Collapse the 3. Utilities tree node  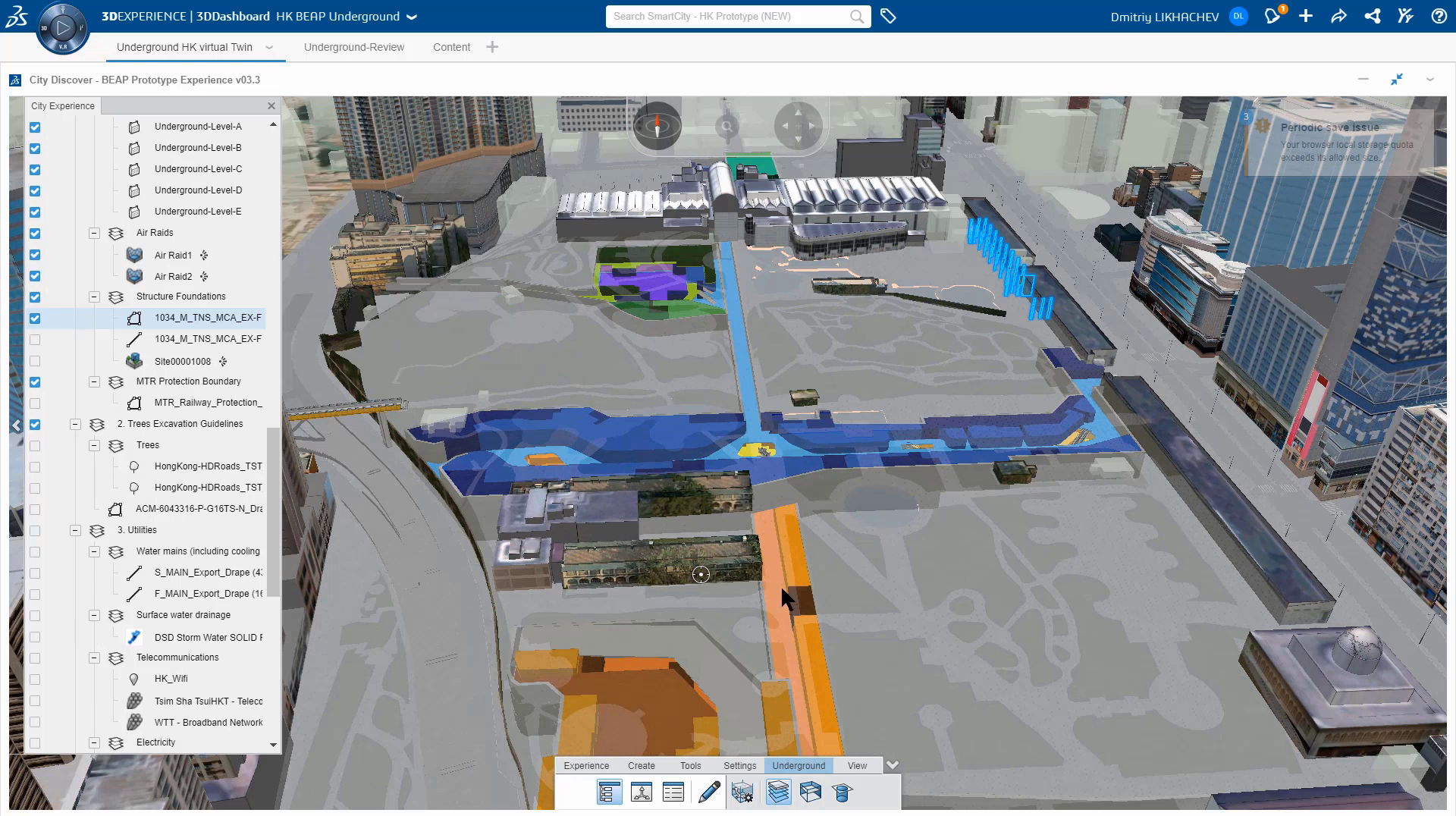75,531
